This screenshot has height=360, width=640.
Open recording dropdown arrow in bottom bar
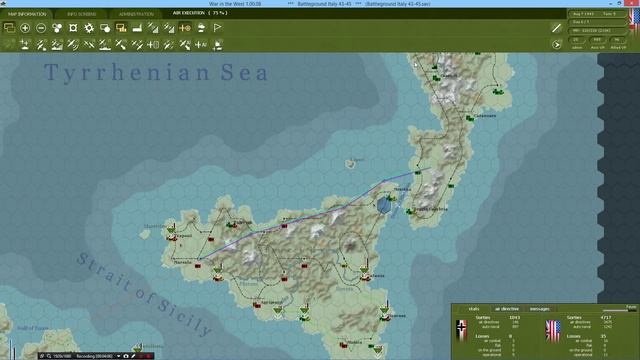pyautogui.click(x=118, y=356)
